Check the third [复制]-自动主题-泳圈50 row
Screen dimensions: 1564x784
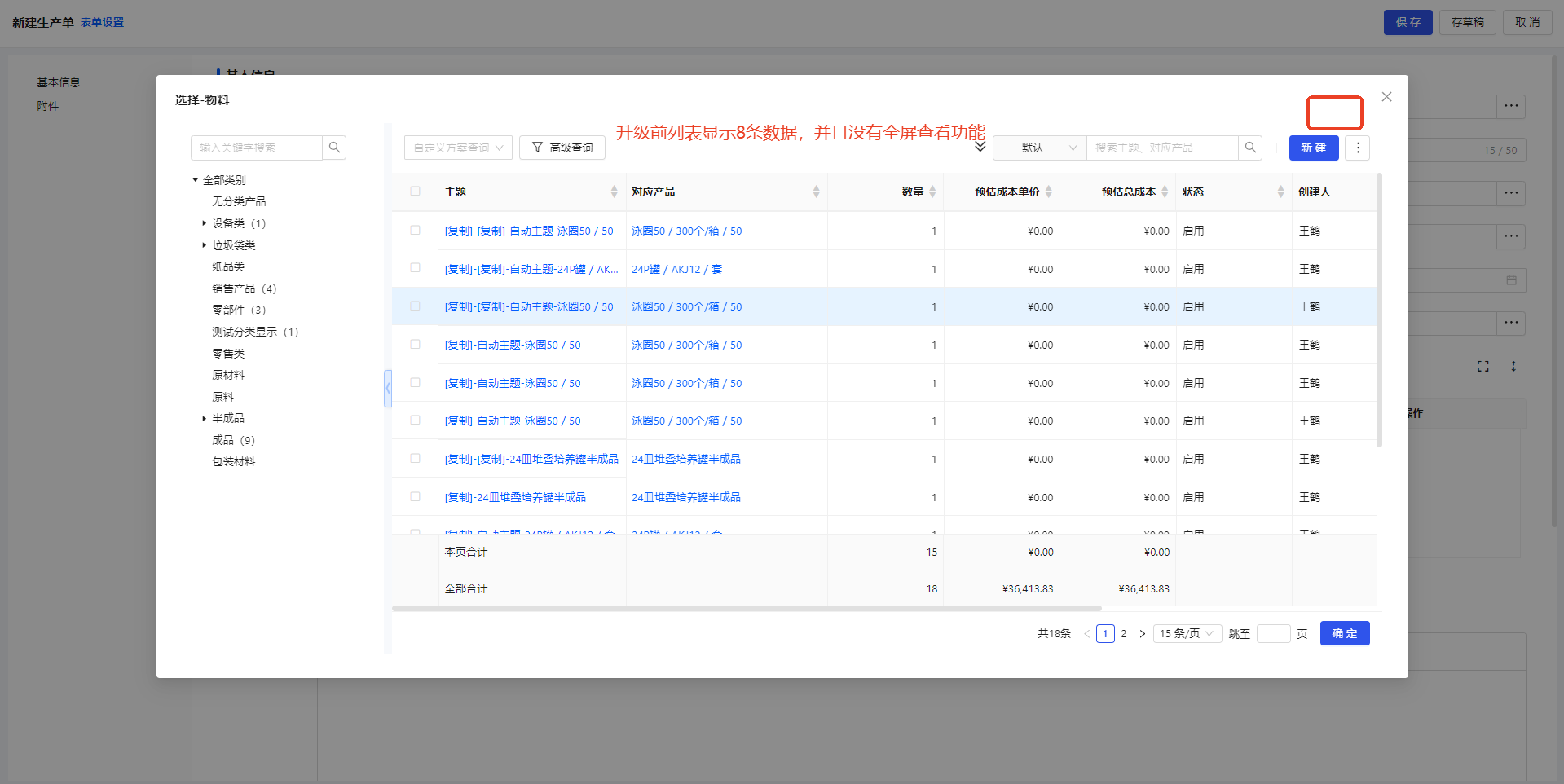tap(416, 420)
